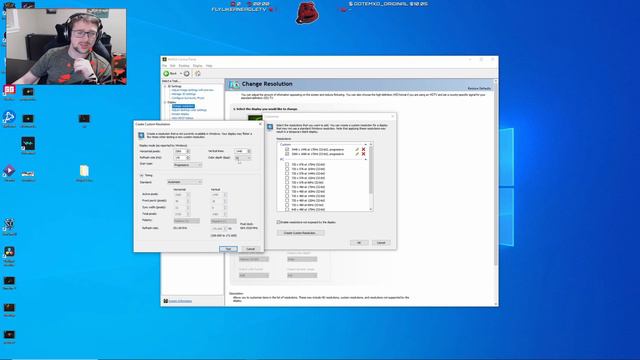The height and width of the screenshot is (360, 640).
Task: Click the resolutions list scroll down arrow
Action: click(371, 209)
